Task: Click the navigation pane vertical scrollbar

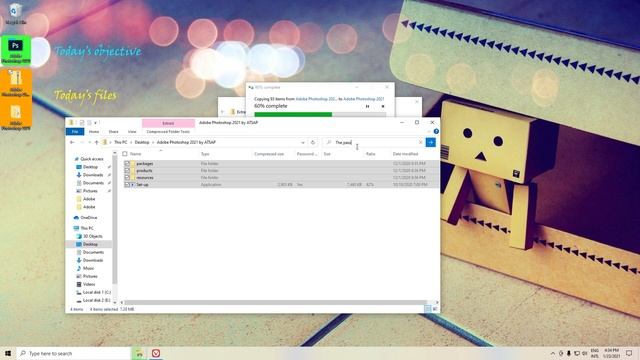Action: point(115,220)
